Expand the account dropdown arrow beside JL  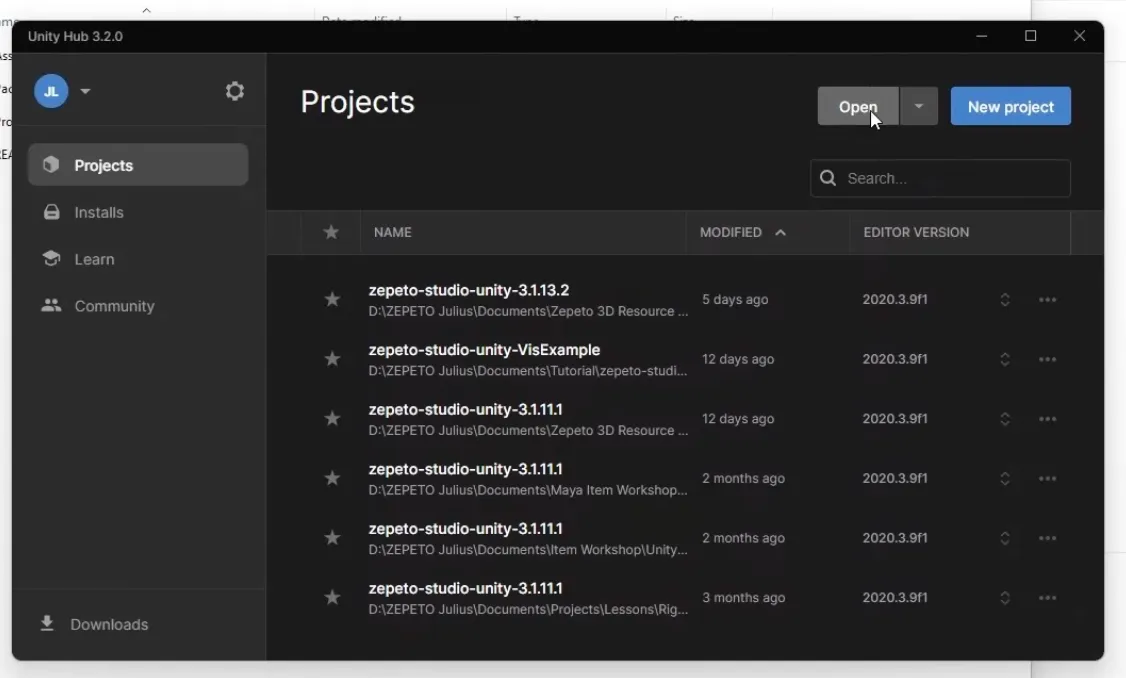pos(85,91)
